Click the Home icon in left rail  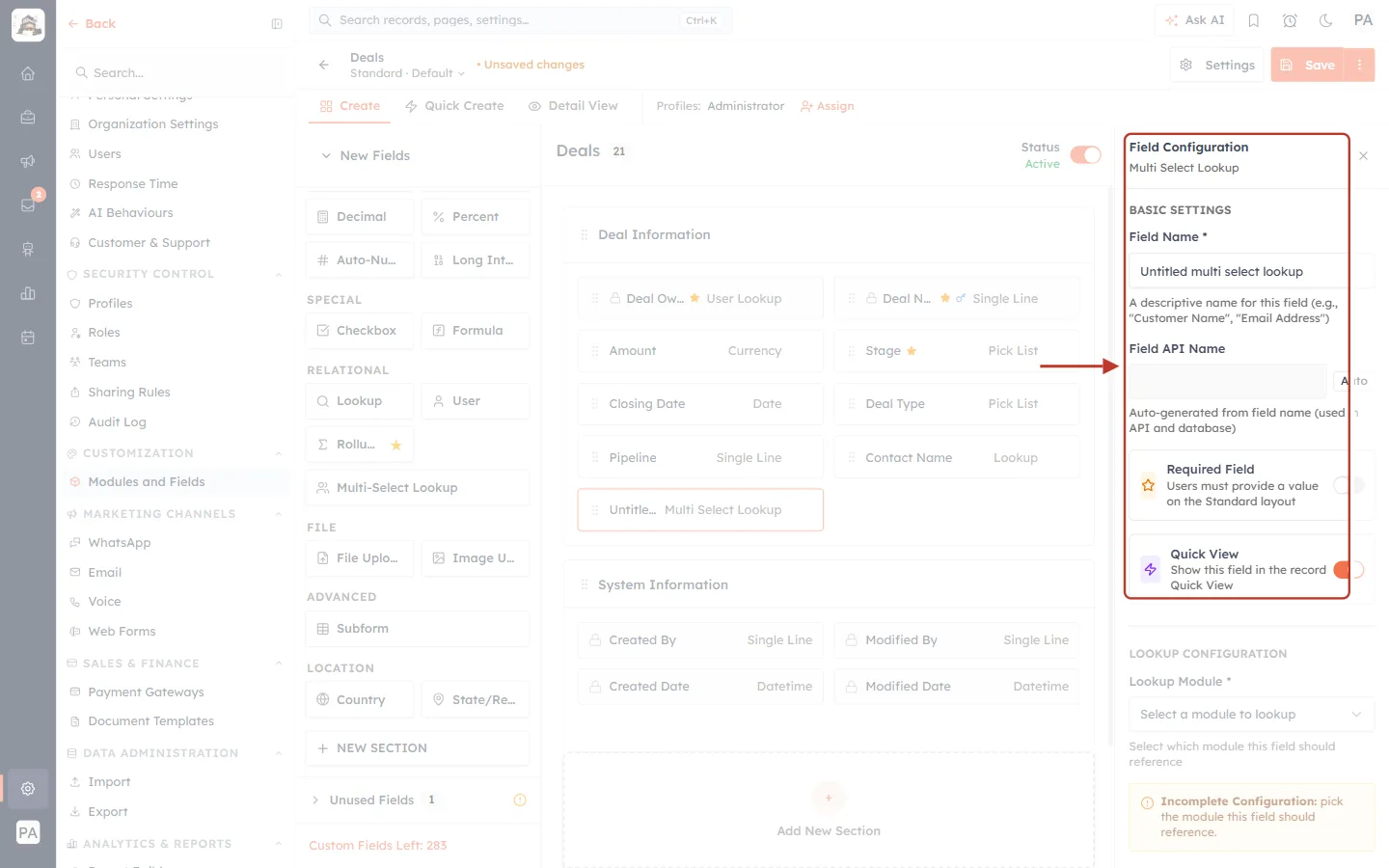[28, 73]
